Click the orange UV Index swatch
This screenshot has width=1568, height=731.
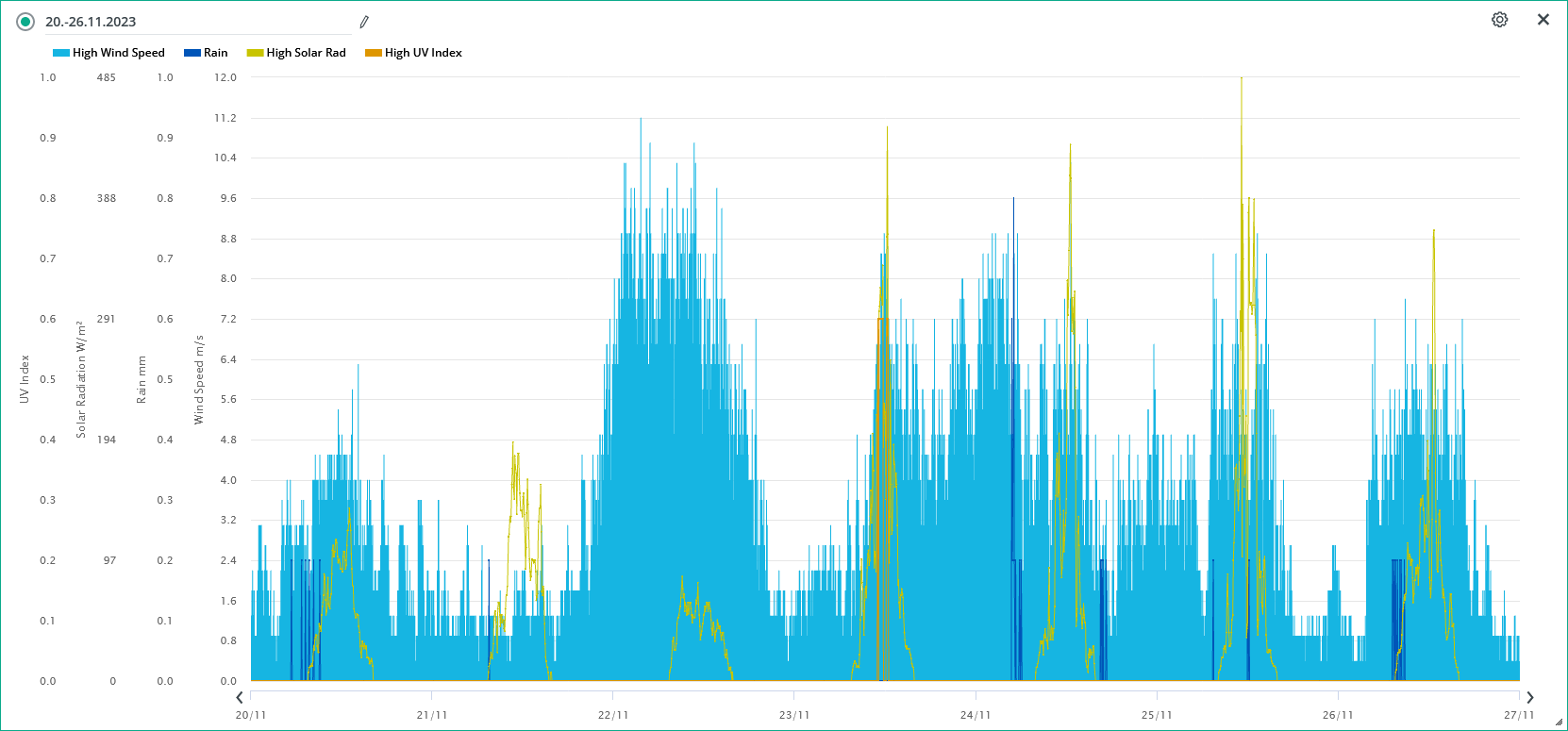(x=374, y=53)
